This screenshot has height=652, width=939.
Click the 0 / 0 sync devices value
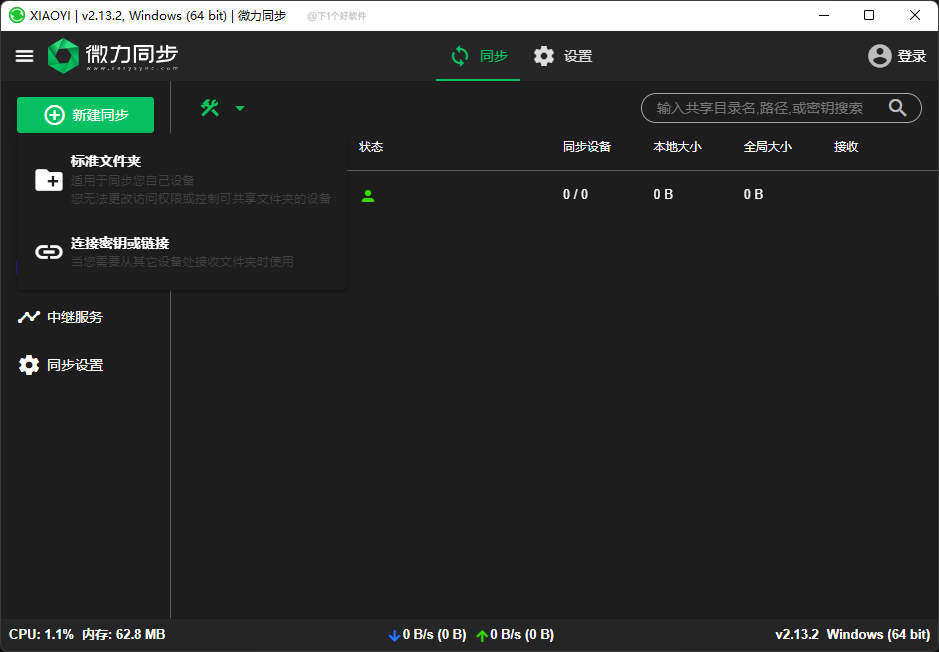(x=575, y=194)
